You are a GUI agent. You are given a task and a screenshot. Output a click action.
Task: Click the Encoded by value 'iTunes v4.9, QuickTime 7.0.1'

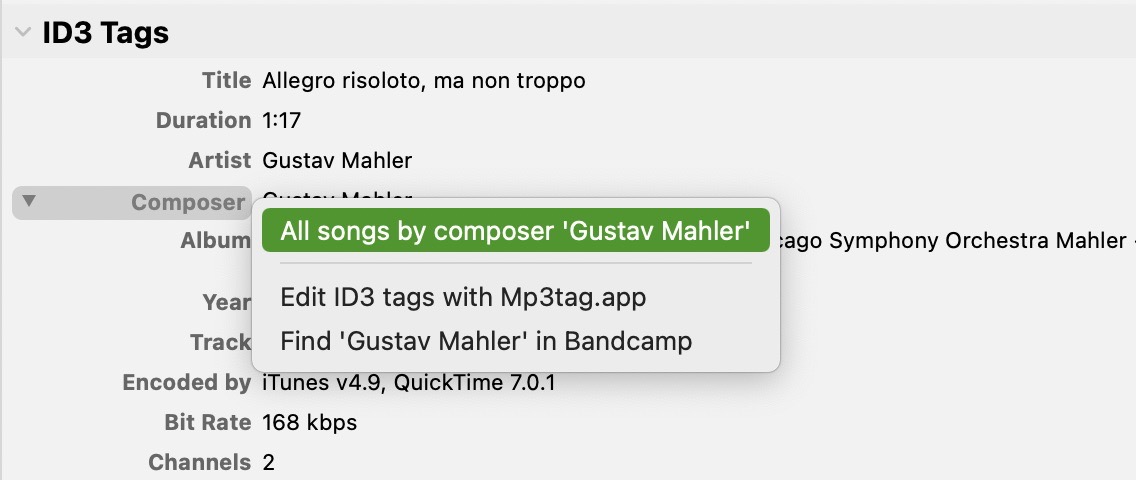(x=408, y=382)
